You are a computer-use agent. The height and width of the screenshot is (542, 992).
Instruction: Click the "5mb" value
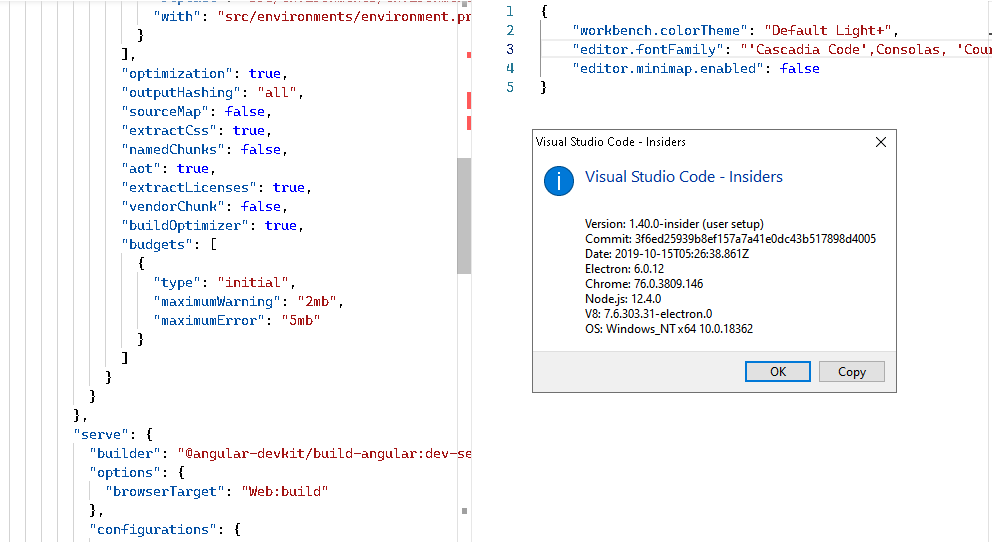click(x=301, y=320)
